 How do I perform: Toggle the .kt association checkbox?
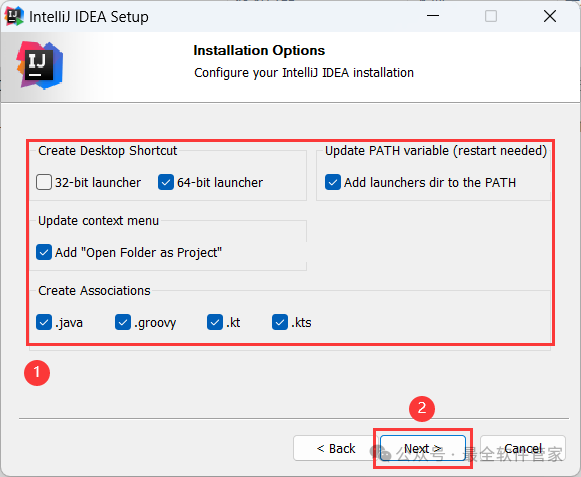[x=215, y=322]
